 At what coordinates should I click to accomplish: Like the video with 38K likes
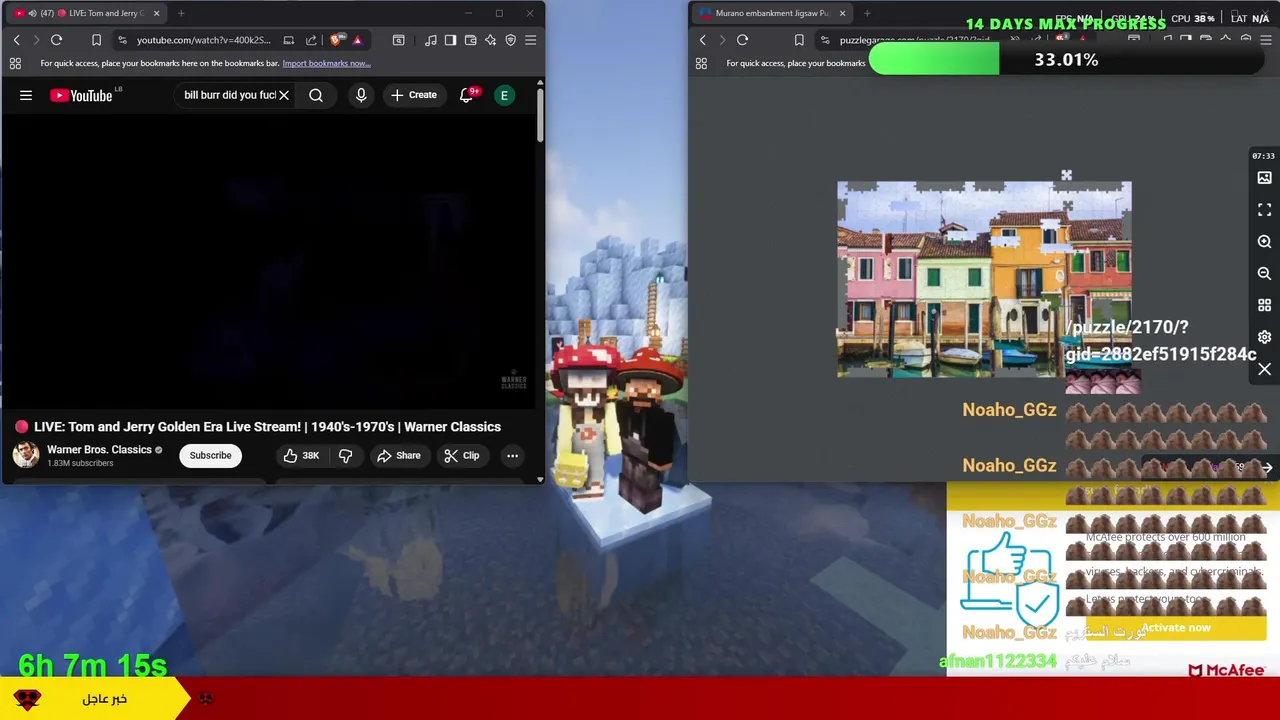[x=301, y=455]
